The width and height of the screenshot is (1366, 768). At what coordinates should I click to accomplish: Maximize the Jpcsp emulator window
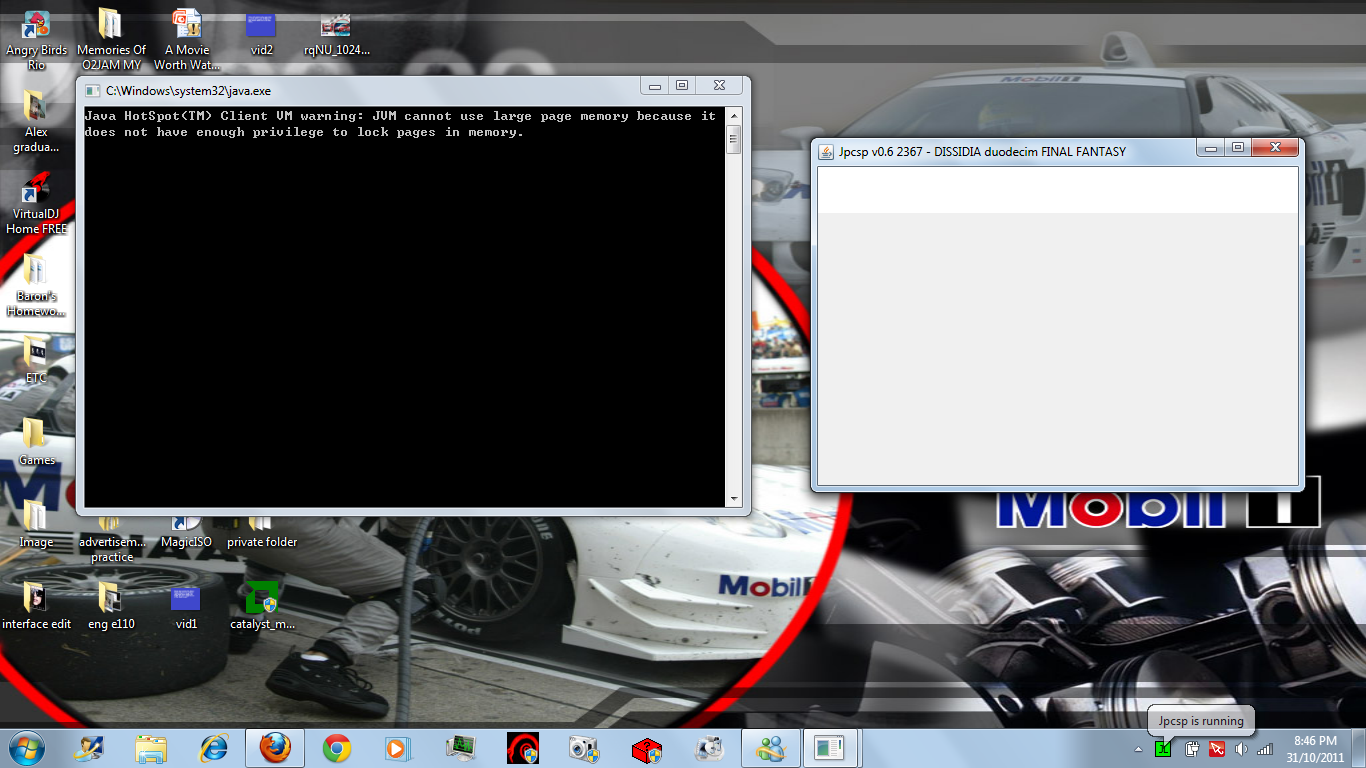pos(1238,148)
